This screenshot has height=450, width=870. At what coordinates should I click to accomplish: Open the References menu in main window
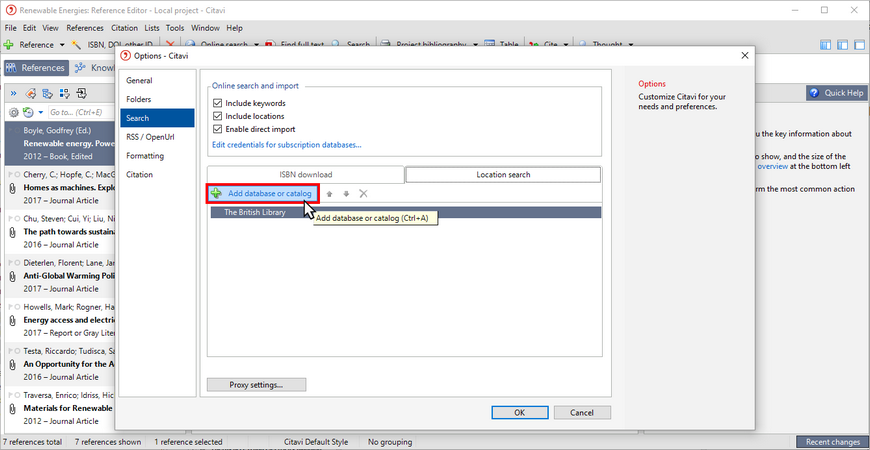click(x=85, y=28)
